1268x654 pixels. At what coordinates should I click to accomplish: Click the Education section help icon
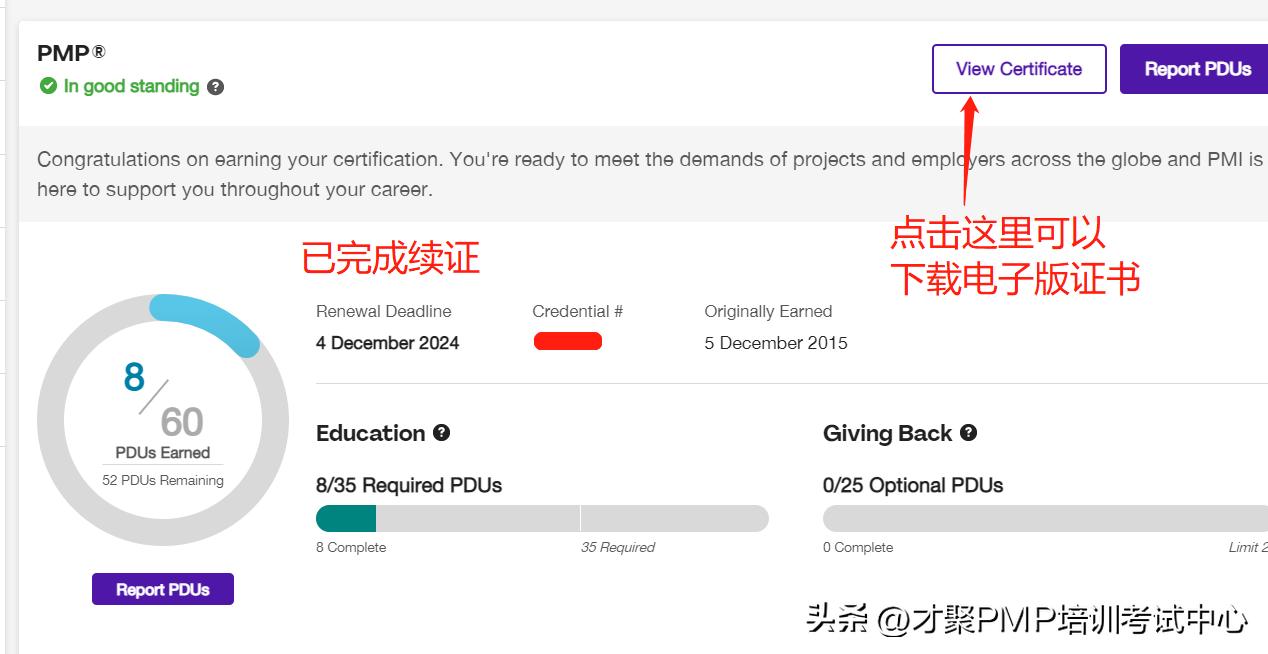[x=440, y=434]
